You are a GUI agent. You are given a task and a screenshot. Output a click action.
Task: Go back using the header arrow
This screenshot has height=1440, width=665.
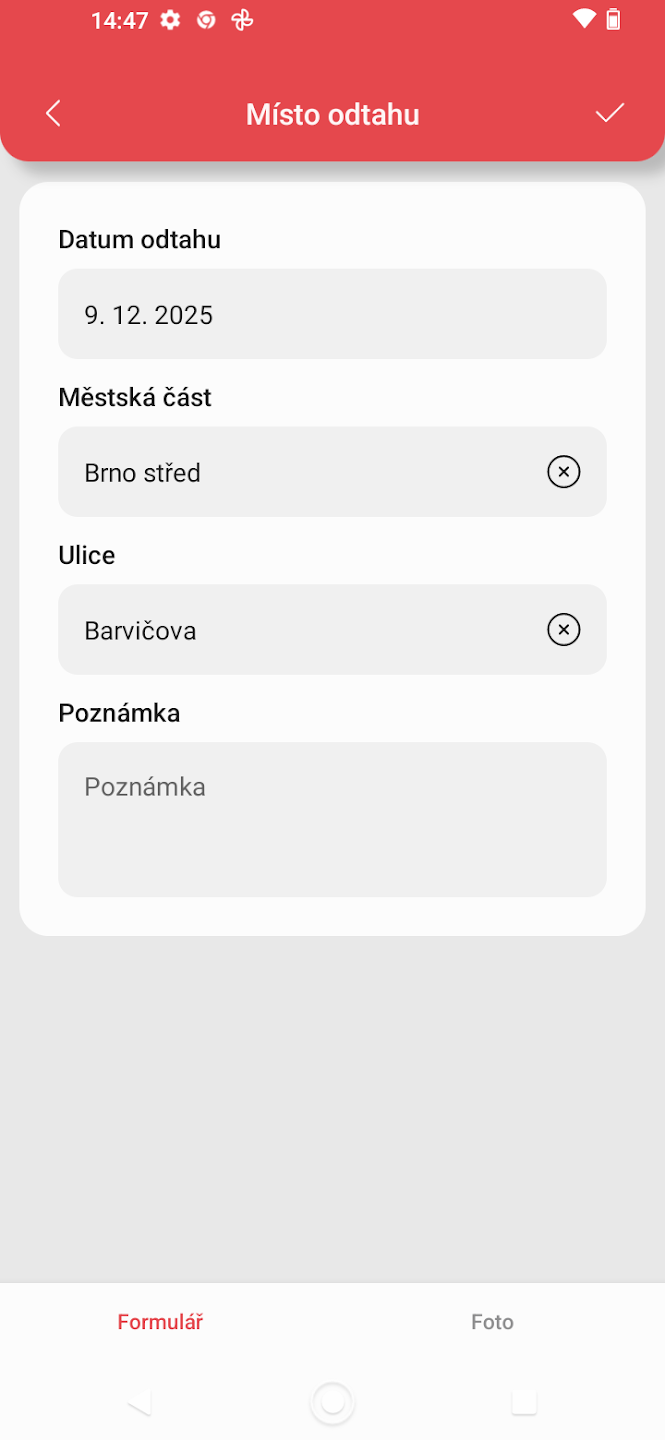pyautogui.click(x=54, y=114)
